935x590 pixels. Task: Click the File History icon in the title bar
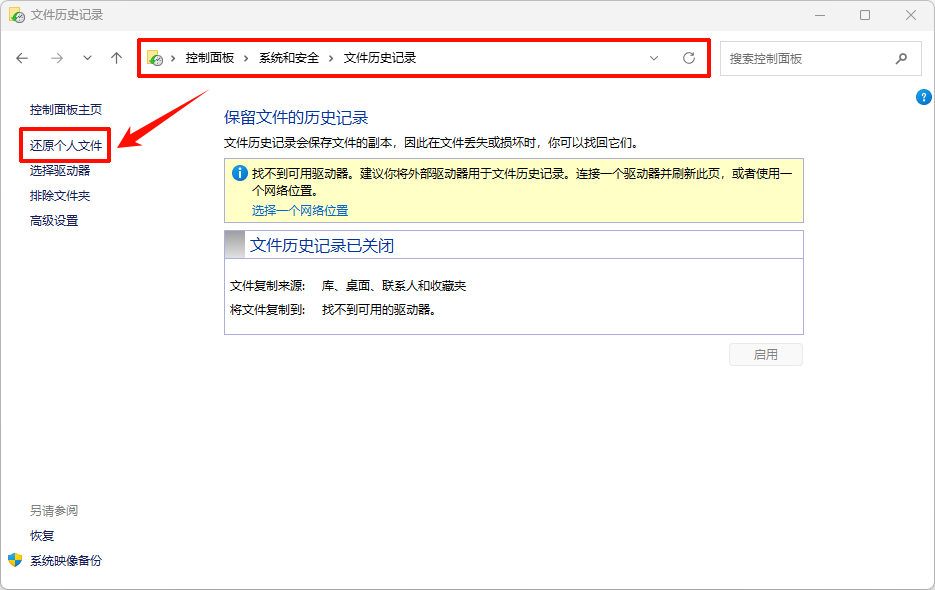coord(19,13)
